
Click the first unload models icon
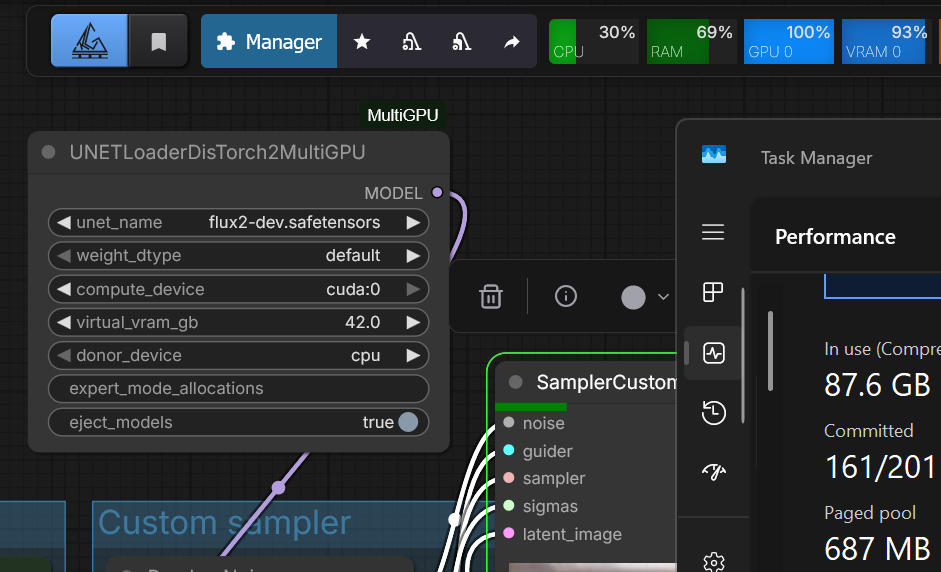point(412,41)
